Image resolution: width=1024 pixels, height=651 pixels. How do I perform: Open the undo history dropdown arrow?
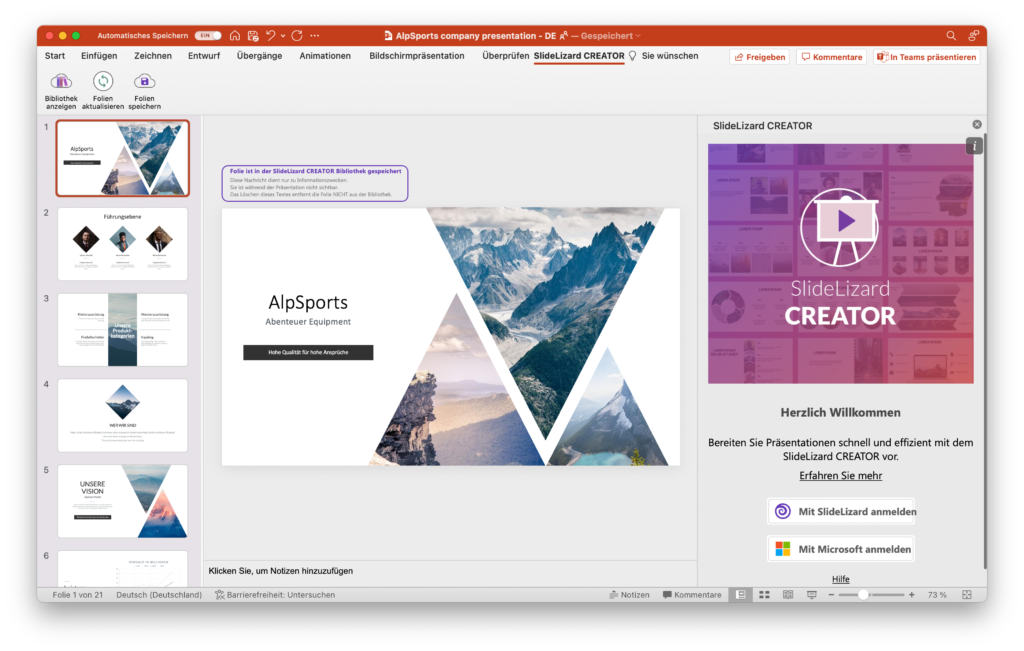(x=283, y=36)
